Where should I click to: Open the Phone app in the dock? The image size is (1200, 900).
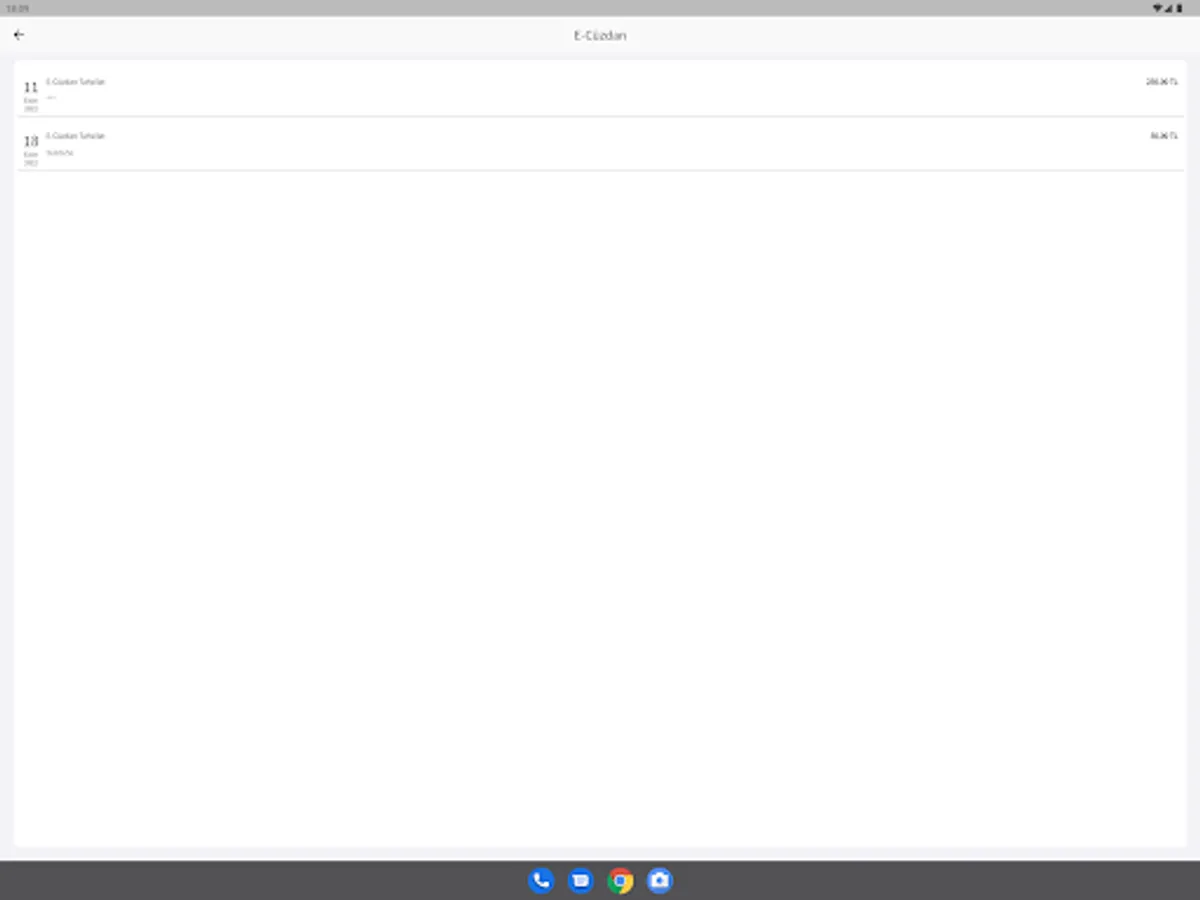point(541,880)
